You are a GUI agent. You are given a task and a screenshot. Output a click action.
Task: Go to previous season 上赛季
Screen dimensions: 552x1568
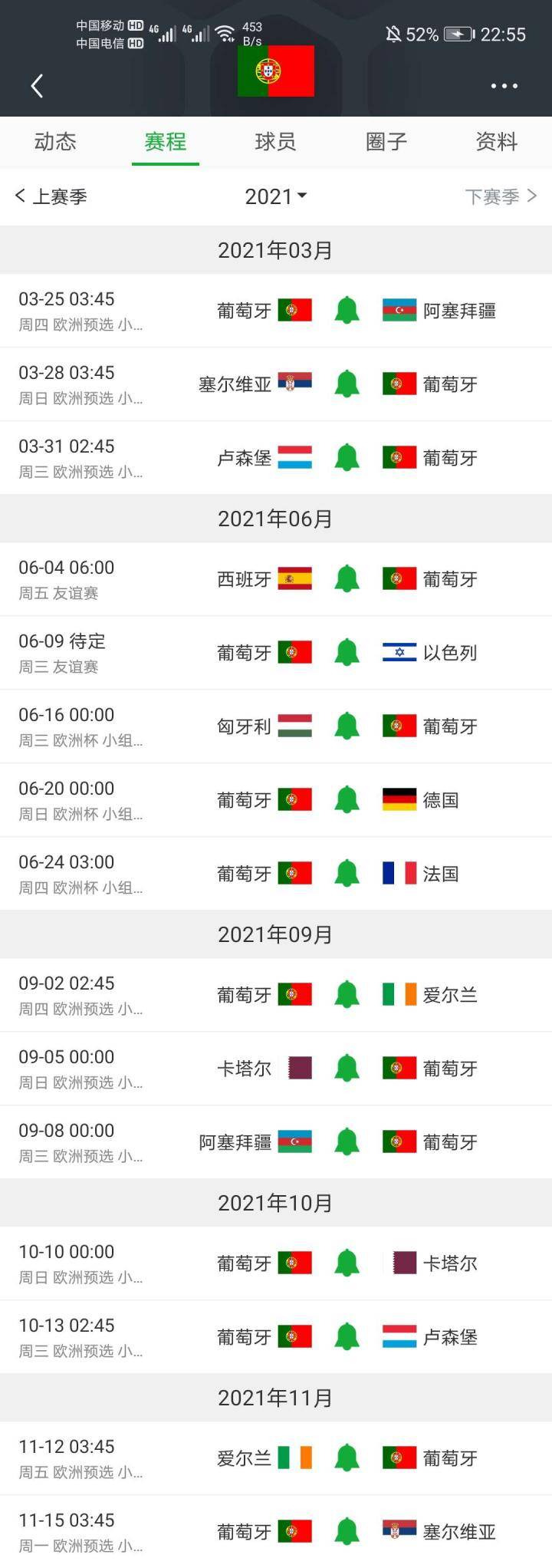click(x=51, y=196)
